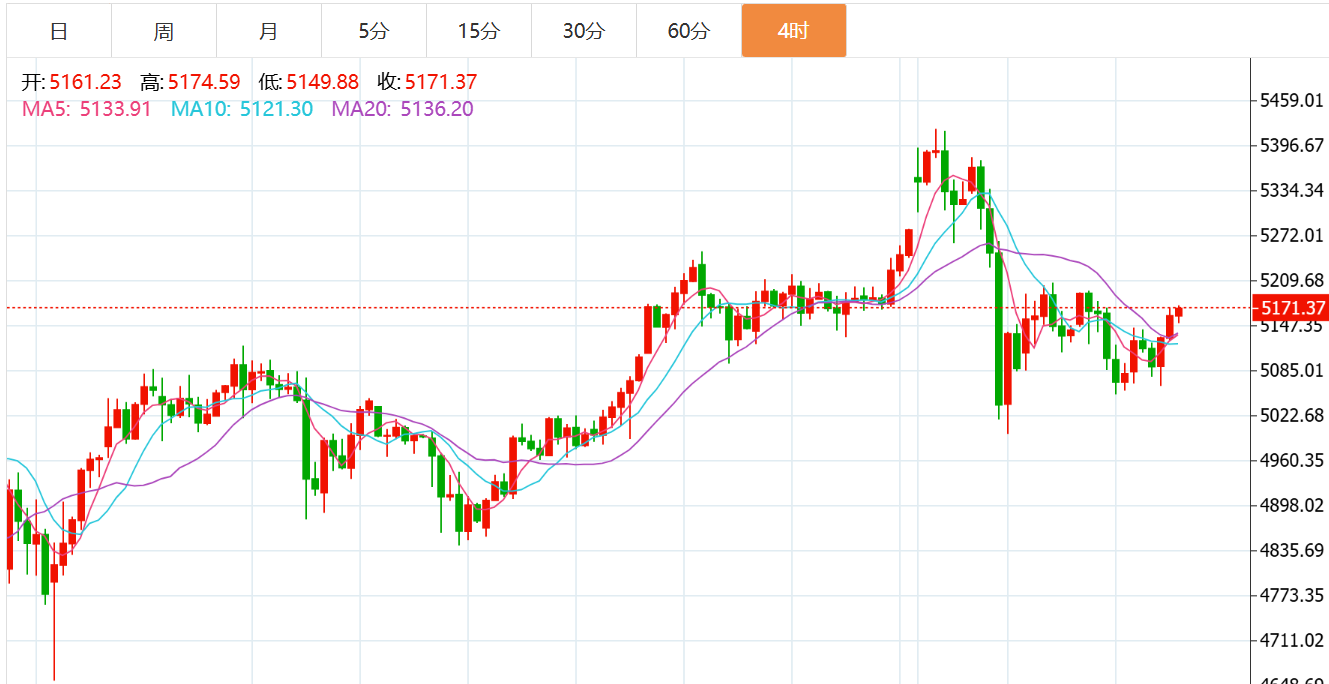Click the 5334.34 price axis label

point(1292,190)
